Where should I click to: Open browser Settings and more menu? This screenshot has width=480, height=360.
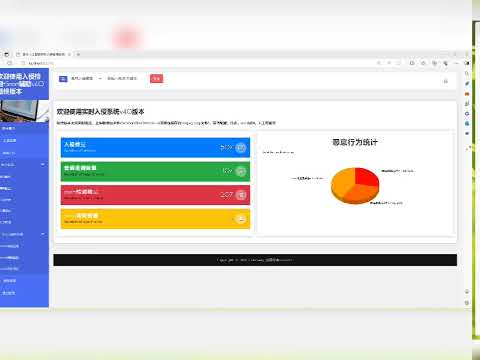(457, 63)
